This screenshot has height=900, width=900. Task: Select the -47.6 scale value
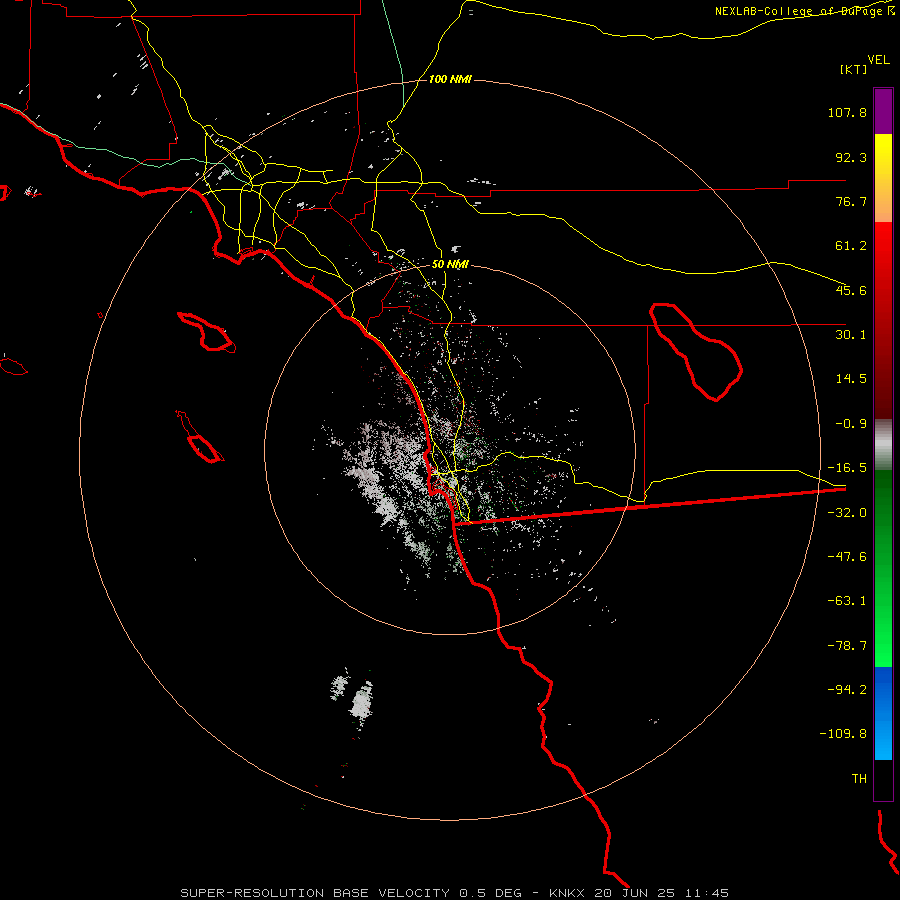click(847, 557)
